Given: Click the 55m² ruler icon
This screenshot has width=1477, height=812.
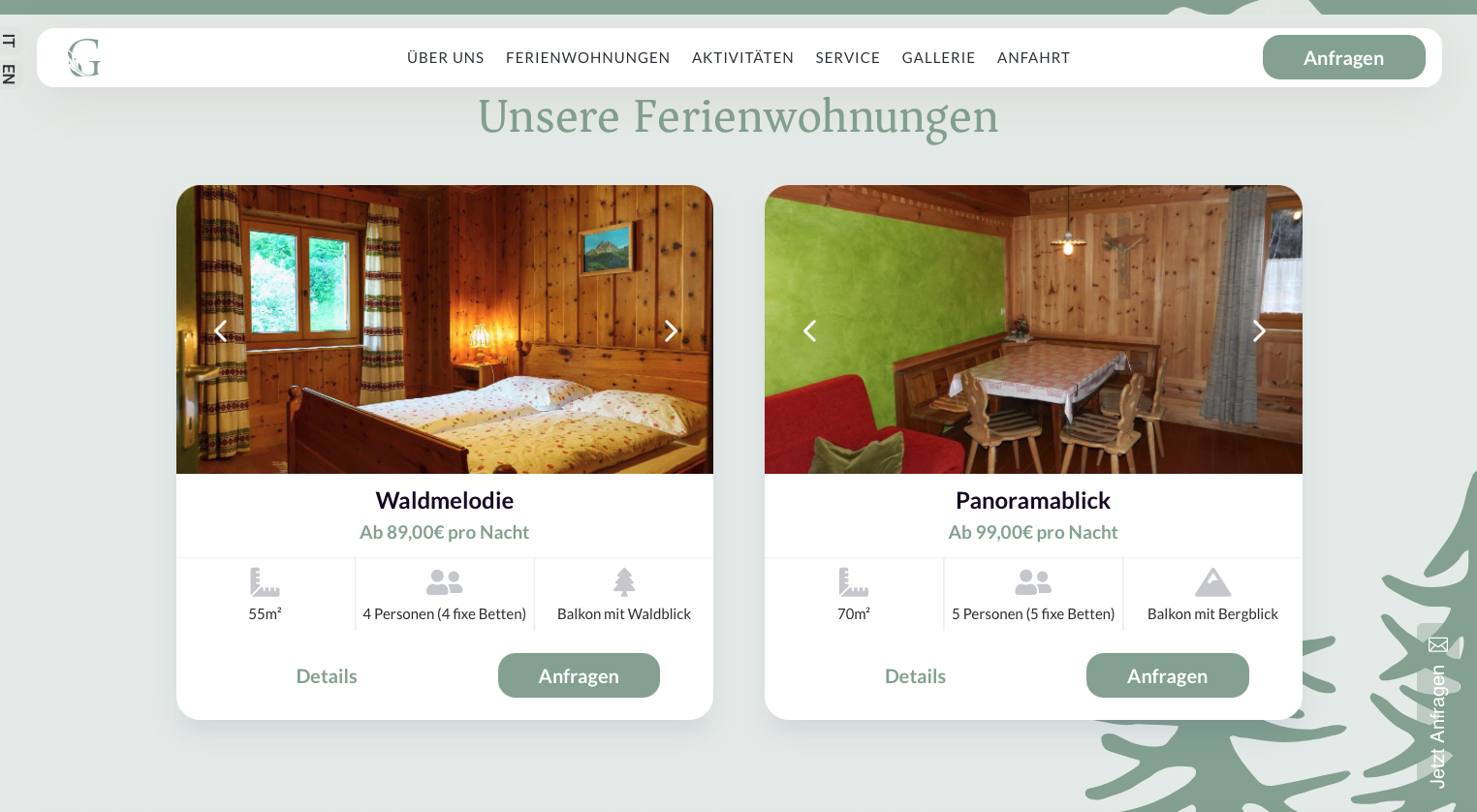Looking at the screenshot, I should click(x=265, y=582).
